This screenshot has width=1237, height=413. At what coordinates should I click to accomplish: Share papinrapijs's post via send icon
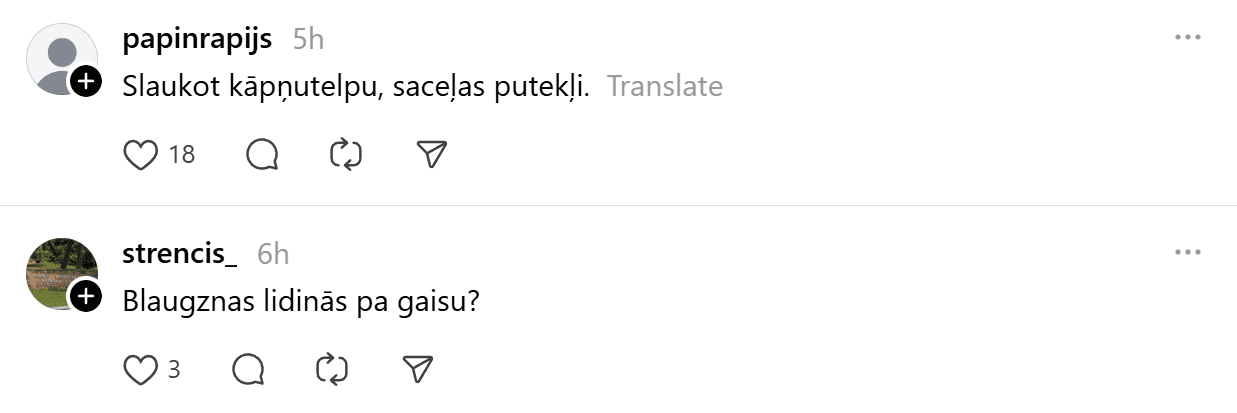430,154
